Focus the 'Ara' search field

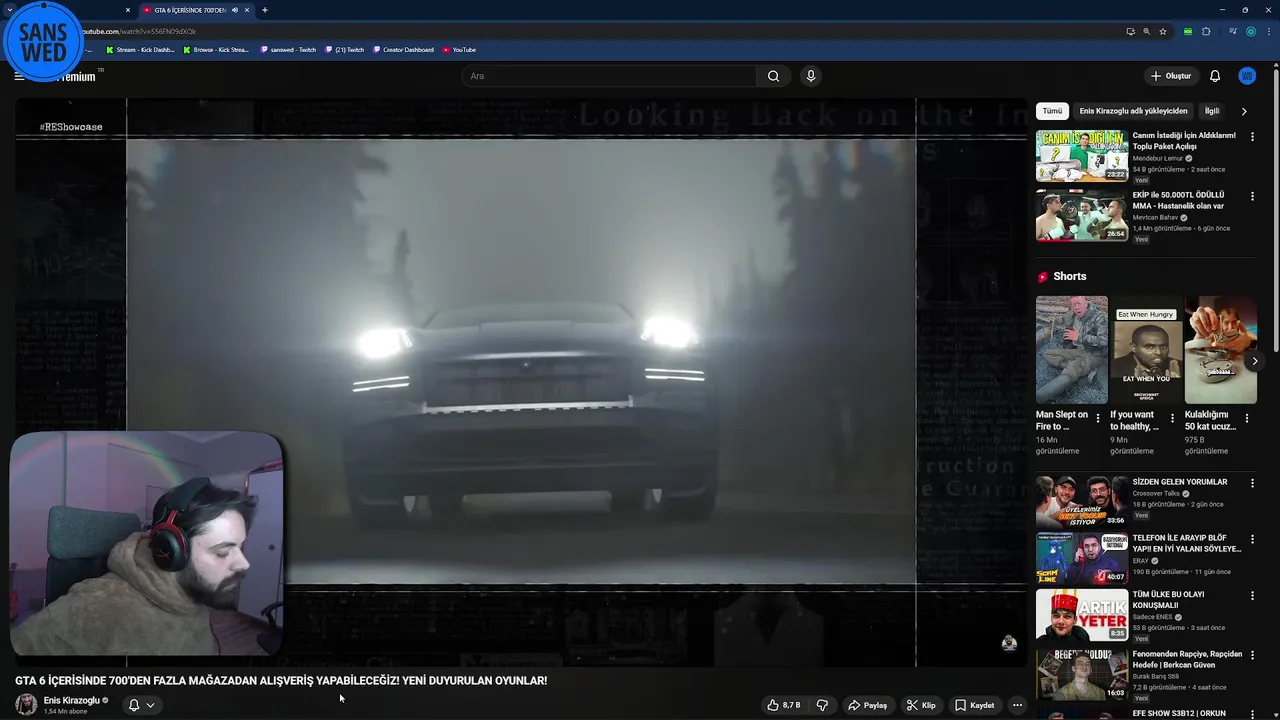click(610, 76)
